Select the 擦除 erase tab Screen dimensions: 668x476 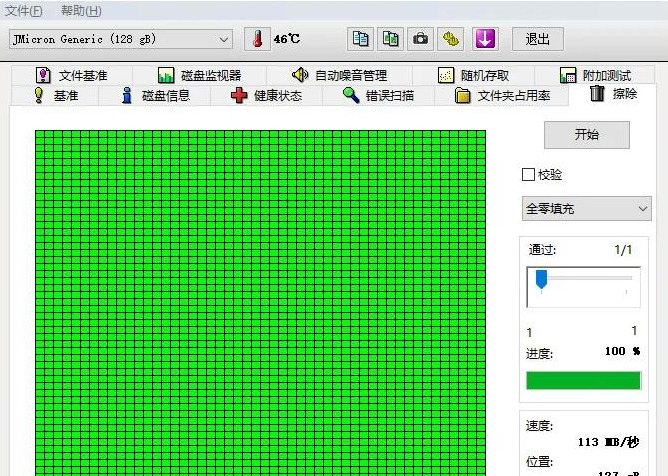point(613,94)
